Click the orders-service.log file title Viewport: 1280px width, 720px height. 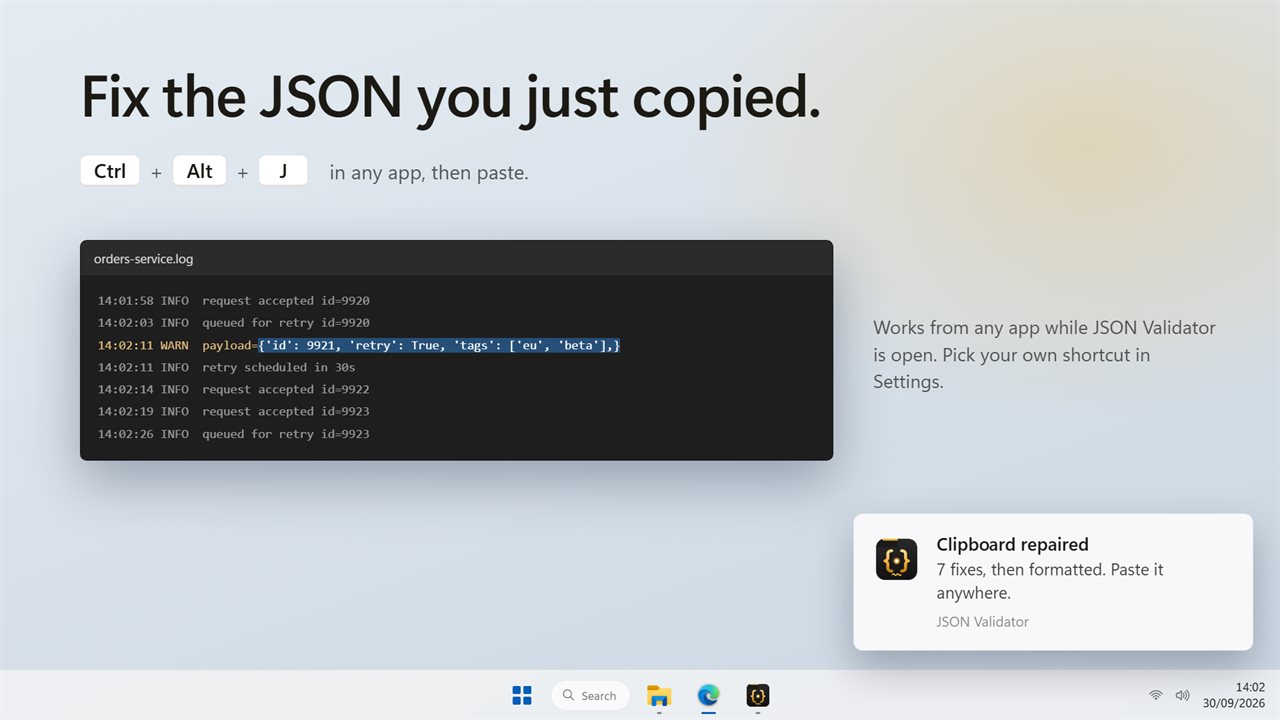click(x=143, y=259)
